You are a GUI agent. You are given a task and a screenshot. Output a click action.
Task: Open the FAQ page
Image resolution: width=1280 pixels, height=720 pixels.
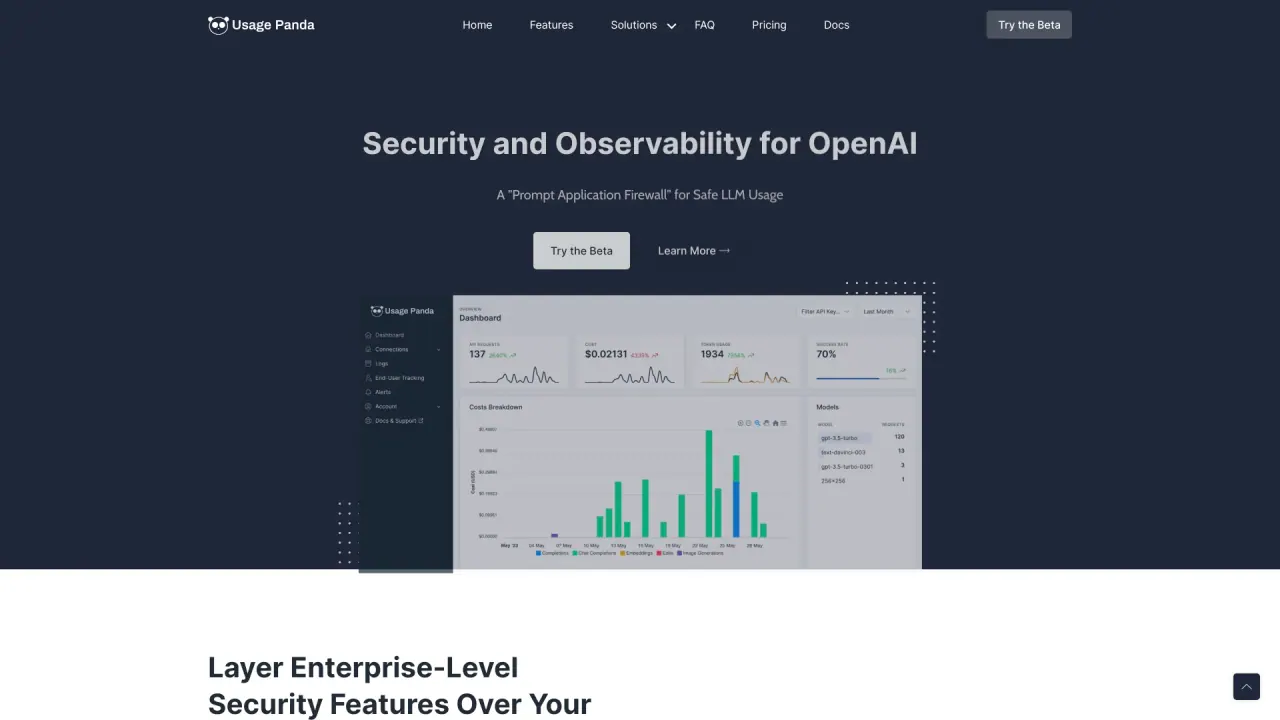click(x=705, y=25)
